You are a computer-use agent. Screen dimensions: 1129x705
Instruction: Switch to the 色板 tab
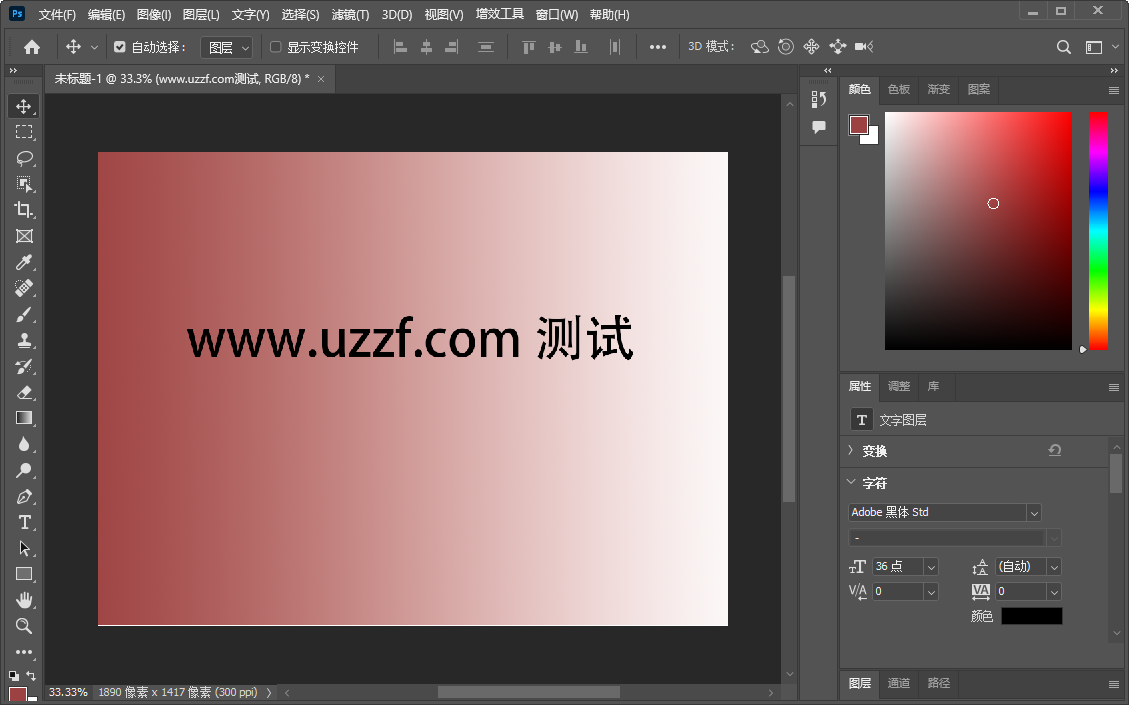click(x=897, y=90)
